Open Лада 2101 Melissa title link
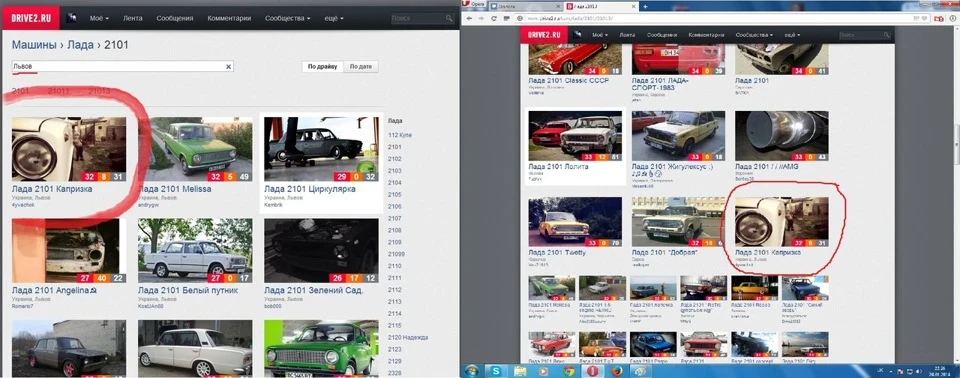Image resolution: width=960 pixels, height=378 pixels. click(x=174, y=189)
